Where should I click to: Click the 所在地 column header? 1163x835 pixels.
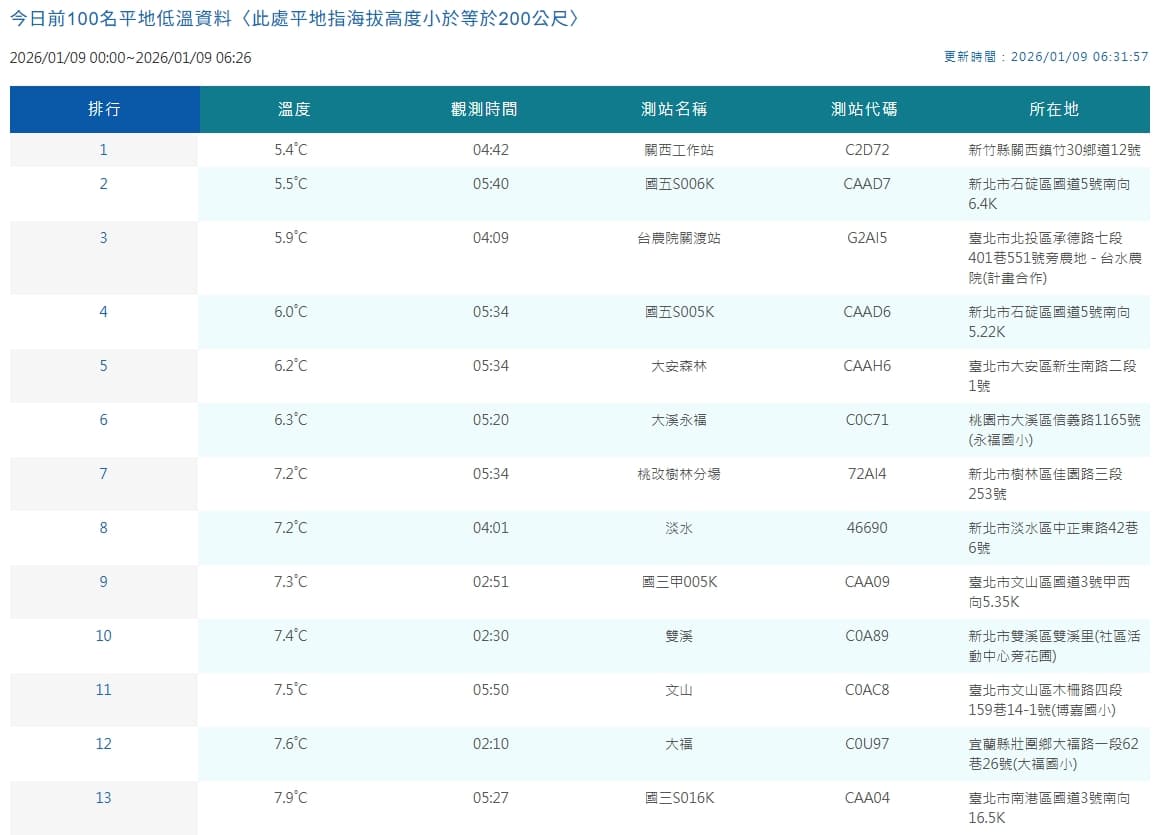pos(1054,109)
